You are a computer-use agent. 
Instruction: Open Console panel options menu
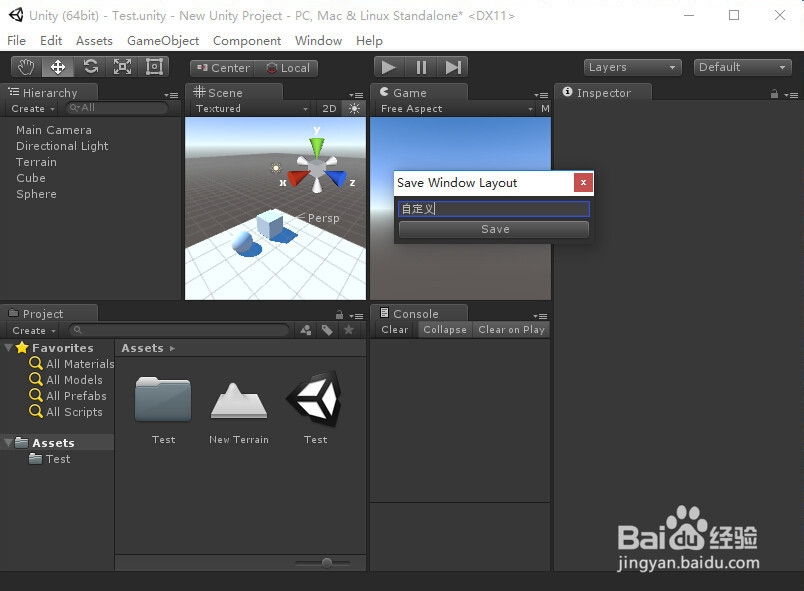tap(540, 316)
